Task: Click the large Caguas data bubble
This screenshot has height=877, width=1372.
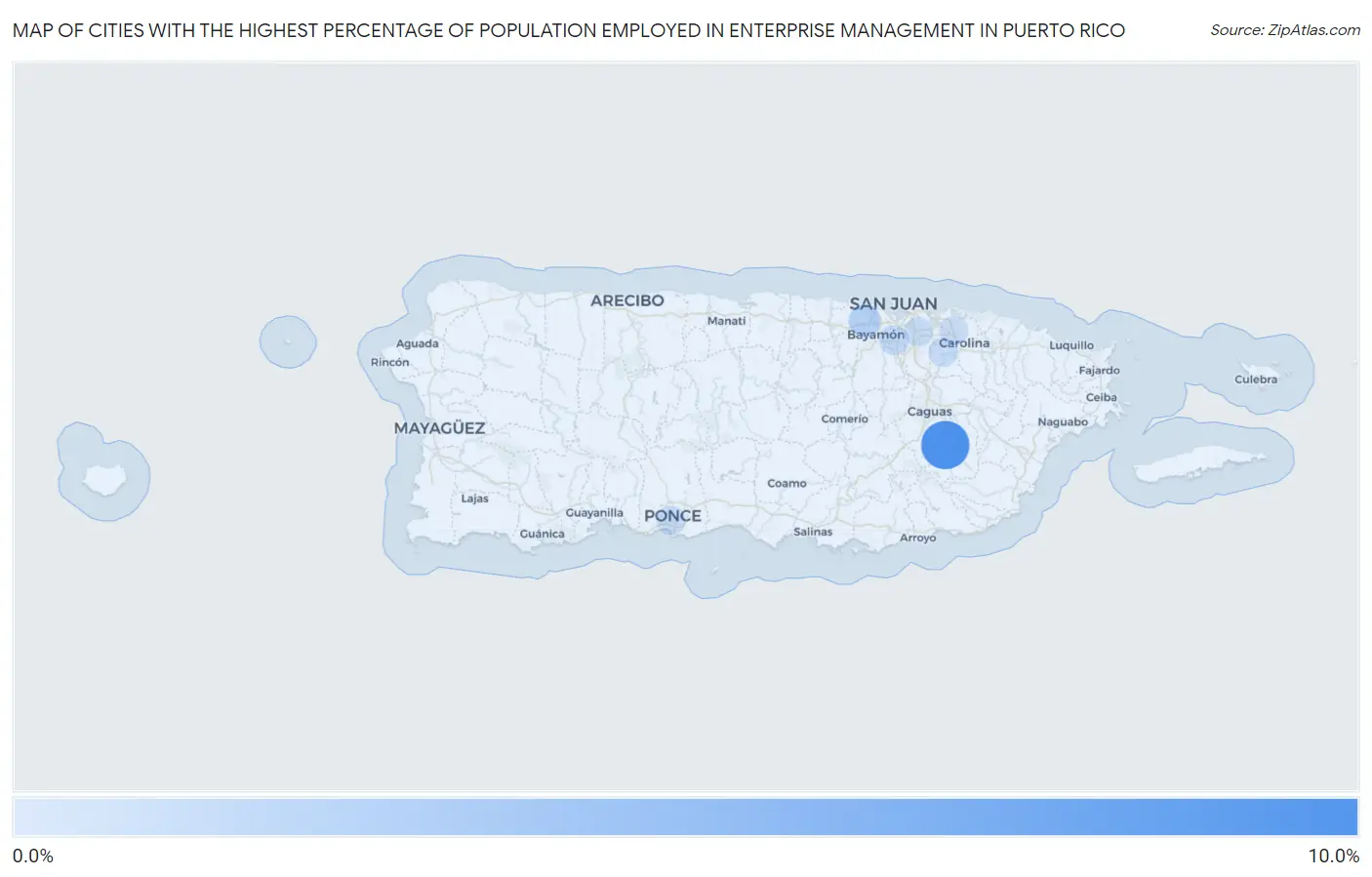Action: coord(945,445)
